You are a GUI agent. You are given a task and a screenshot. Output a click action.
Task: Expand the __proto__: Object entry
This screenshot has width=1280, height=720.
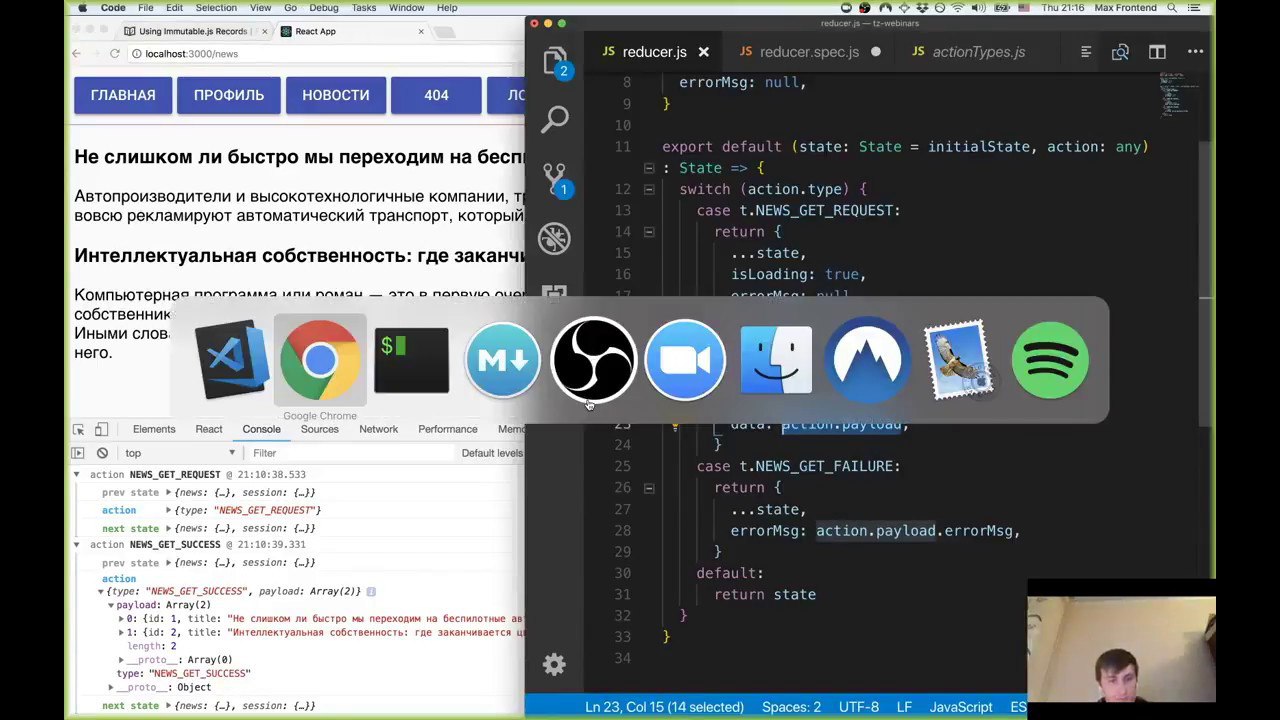pyautogui.click(x=111, y=687)
